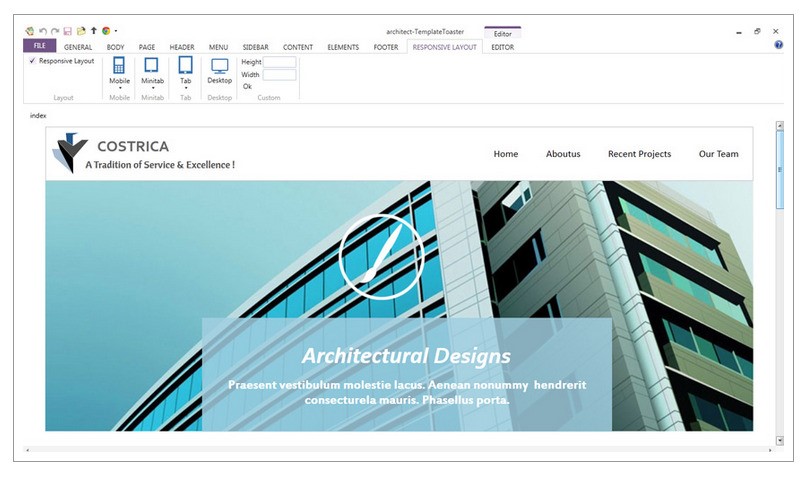Switch to the PAGE ribbon tab
This screenshot has height=477, width=807.
tap(147, 47)
